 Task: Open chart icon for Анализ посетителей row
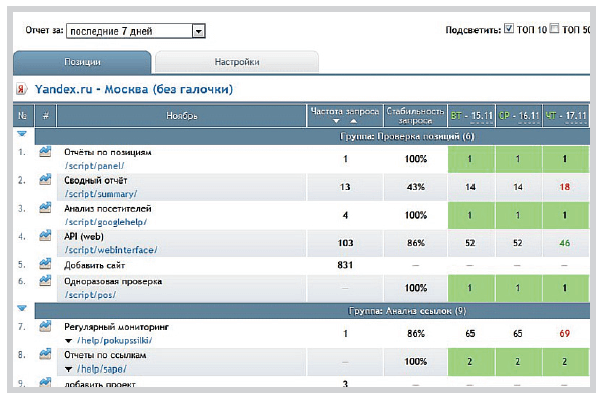click(x=45, y=207)
